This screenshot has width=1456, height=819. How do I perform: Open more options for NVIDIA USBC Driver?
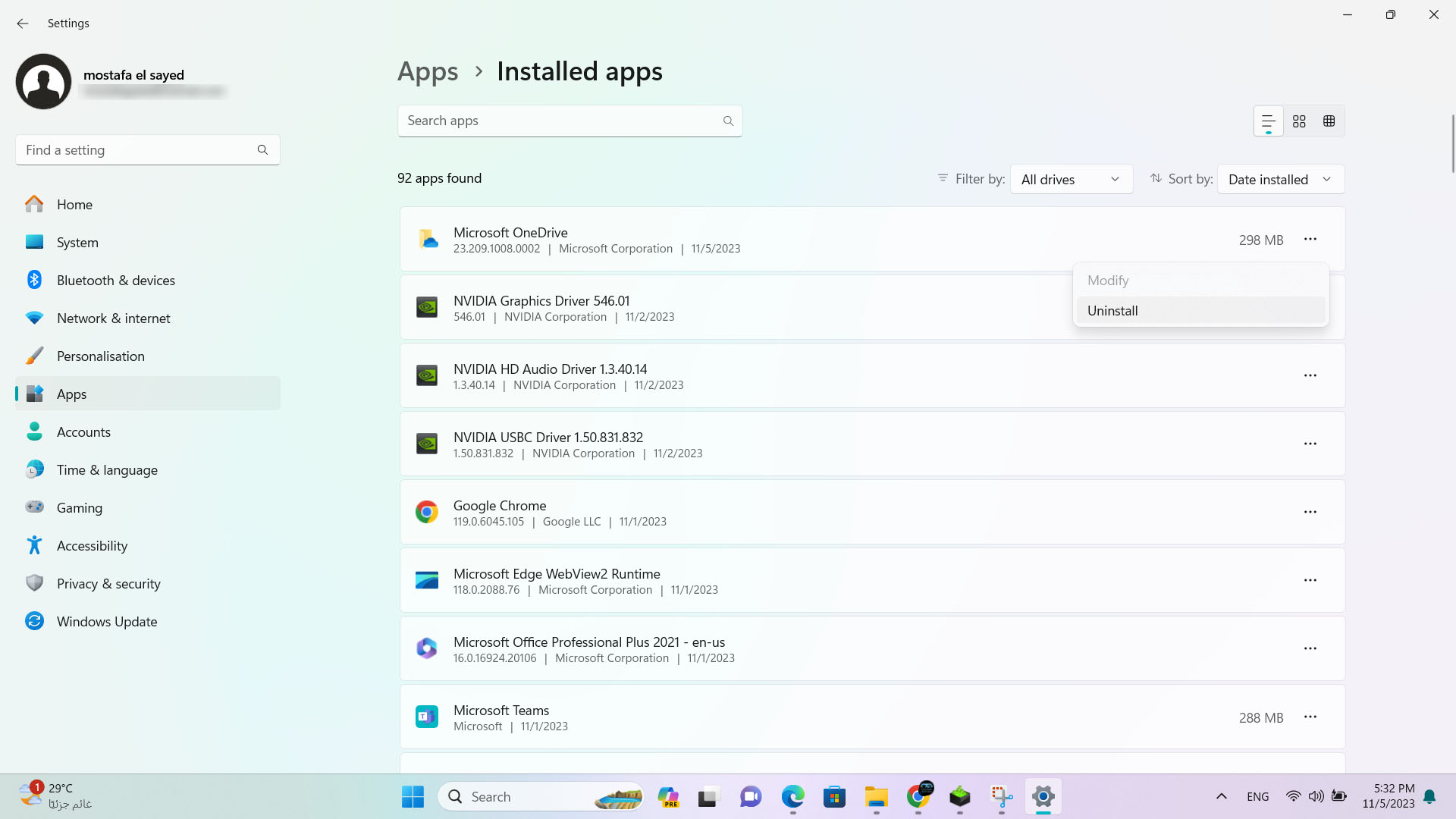1310,444
